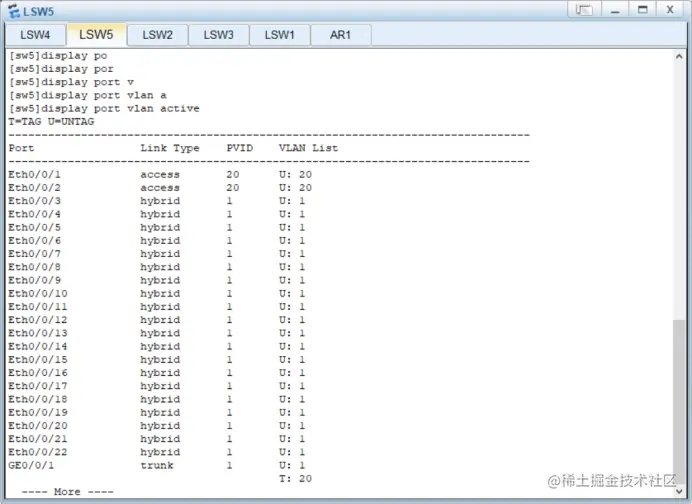Click the LSW5 window app icon
692x504 pixels.
pos(14,11)
